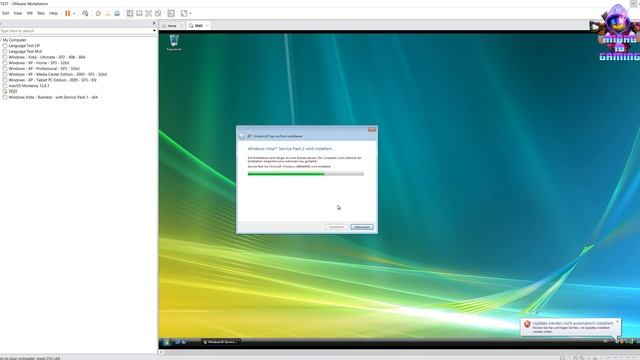Click the orange Pause VM toolbar button
Image resolution: width=640 pixels, height=360 pixels.
click(x=67, y=13)
